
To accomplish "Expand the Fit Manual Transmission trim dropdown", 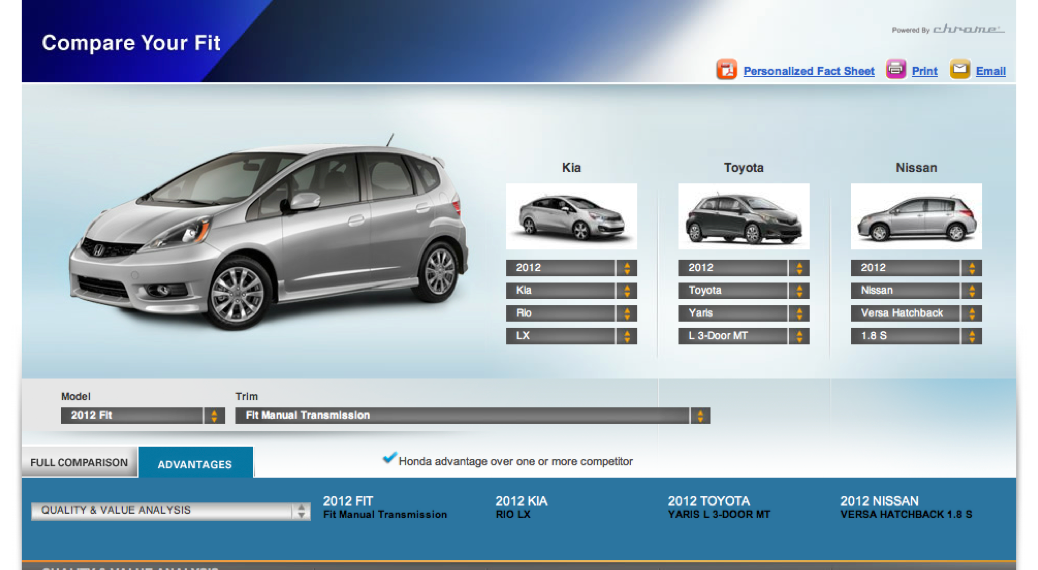I will 472,416.
